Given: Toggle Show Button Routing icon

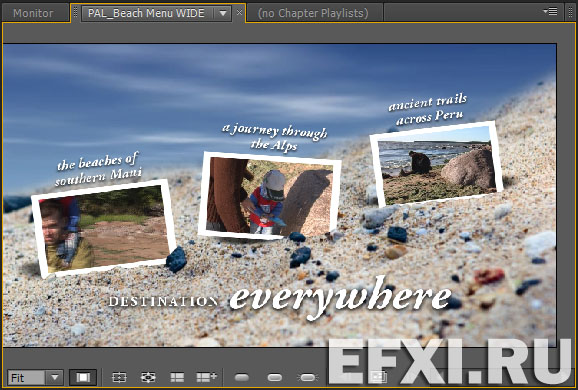Looking at the screenshot, I should point(148,377).
